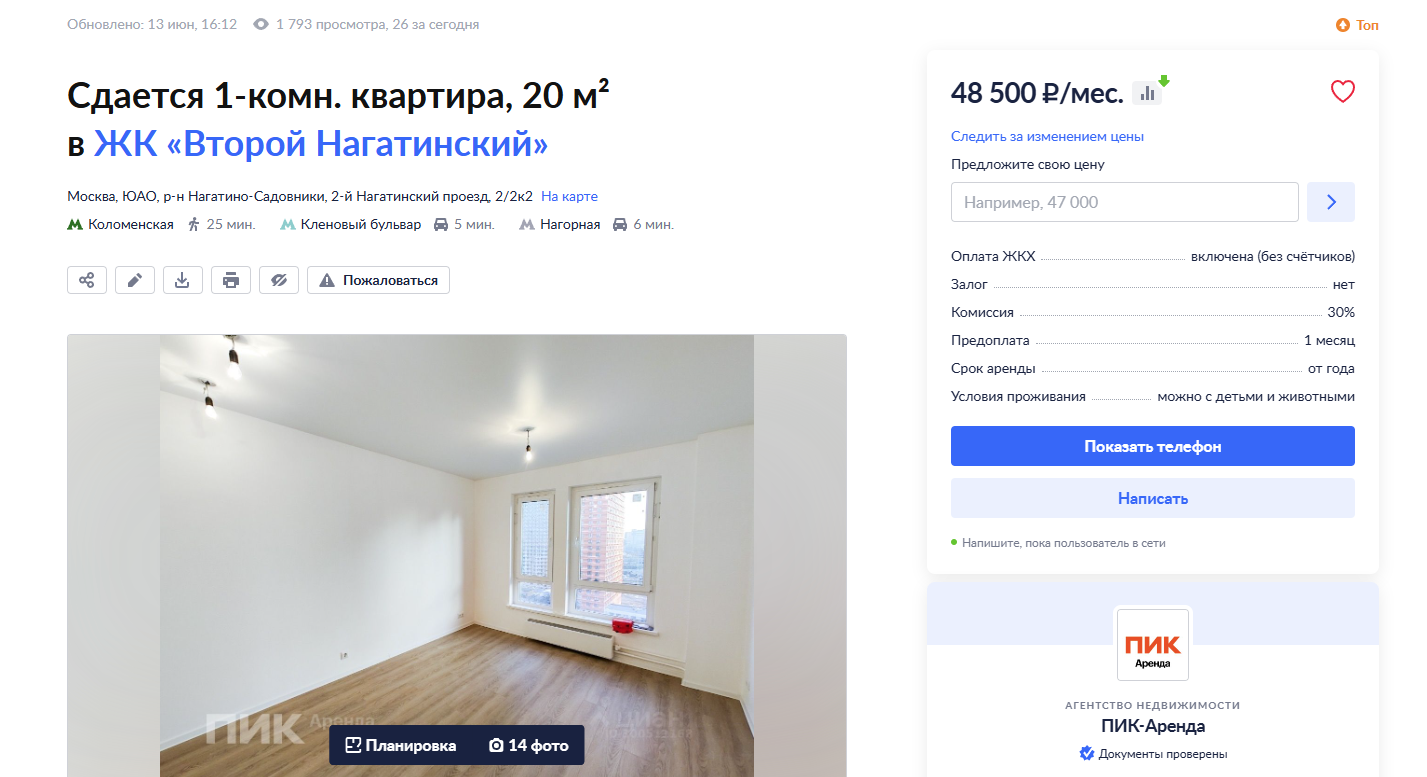
Task: Click the pencil note icon
Action: point(135,280)
